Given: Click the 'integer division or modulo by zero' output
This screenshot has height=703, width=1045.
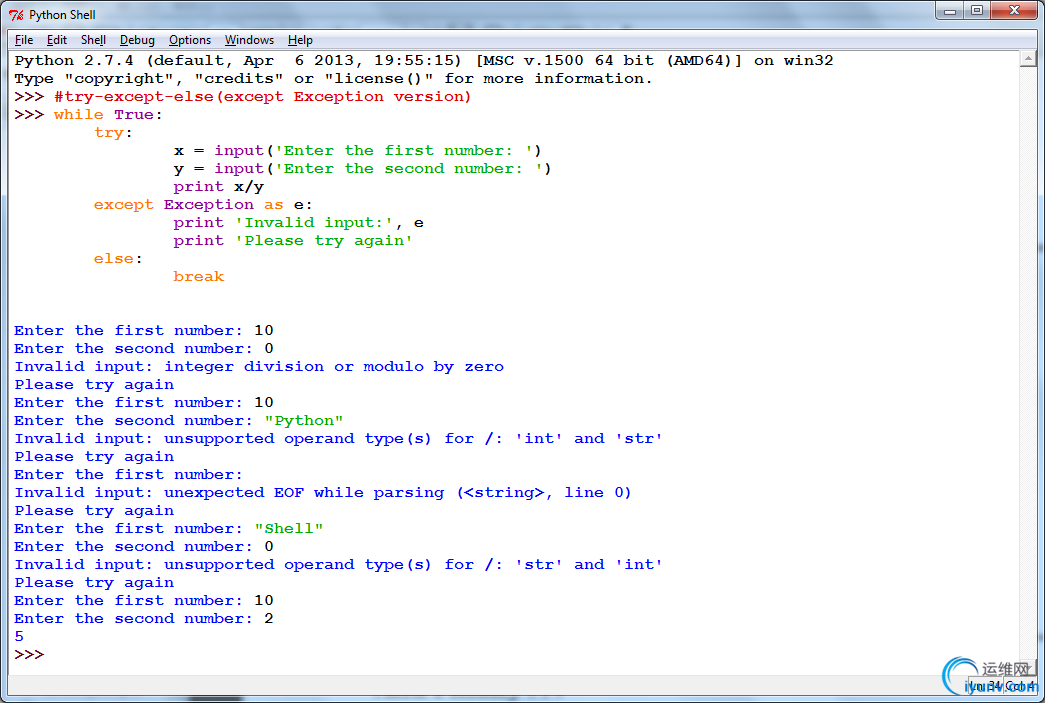Looking at the screenshot, I should point(334,366).
